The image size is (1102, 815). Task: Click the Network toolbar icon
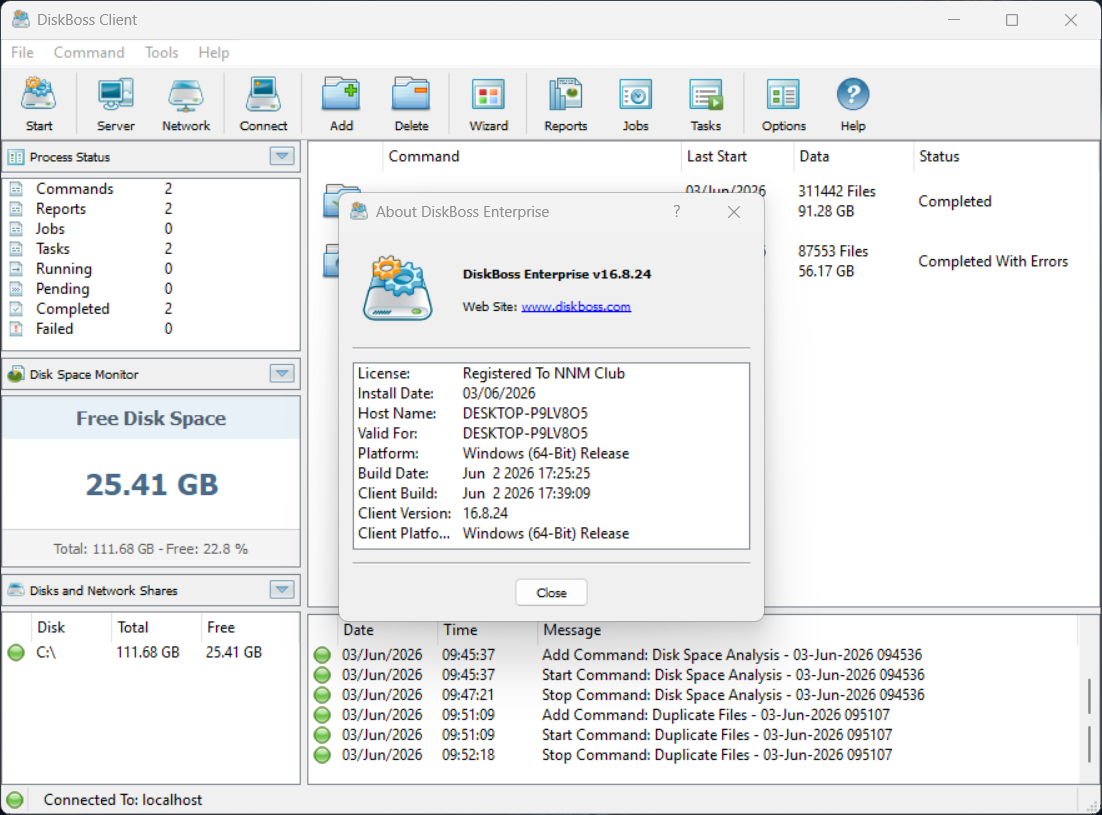click(x=186, y=95)
